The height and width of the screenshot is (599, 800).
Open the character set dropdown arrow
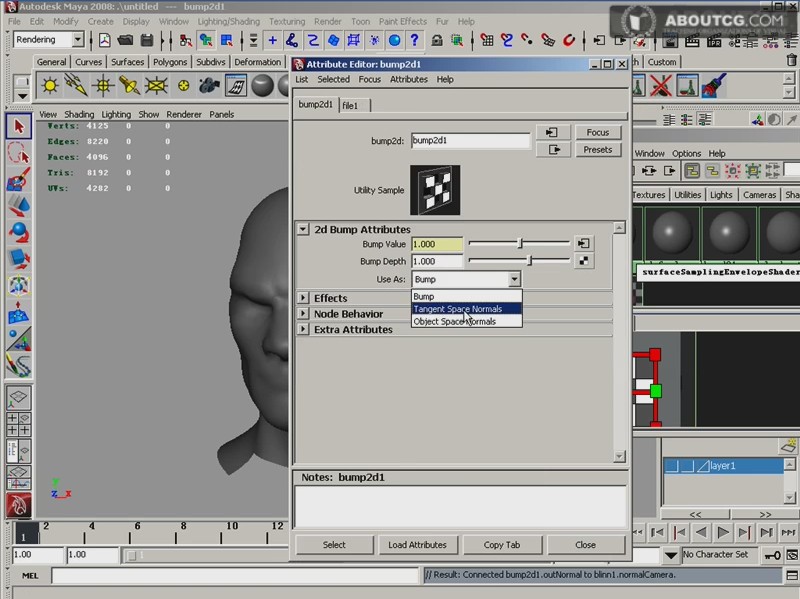671,555
